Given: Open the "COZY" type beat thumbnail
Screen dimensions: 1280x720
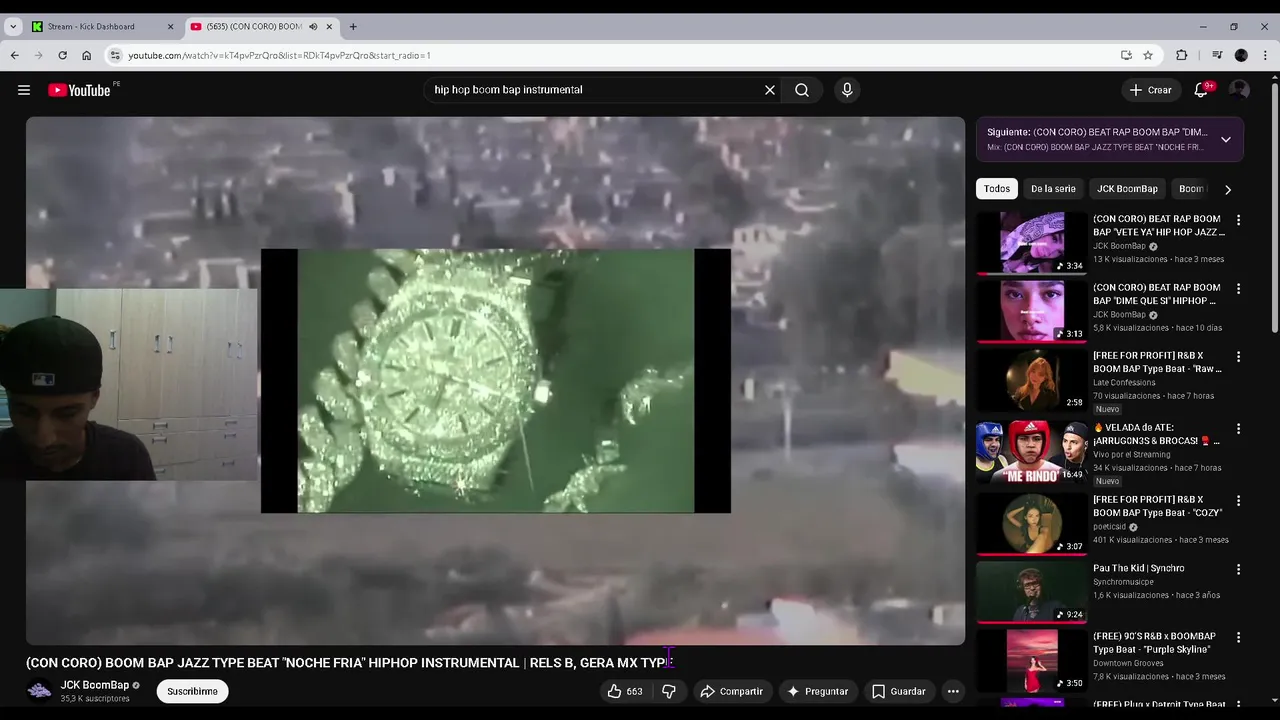Looking at the screenshot, I should point(1032,523).
